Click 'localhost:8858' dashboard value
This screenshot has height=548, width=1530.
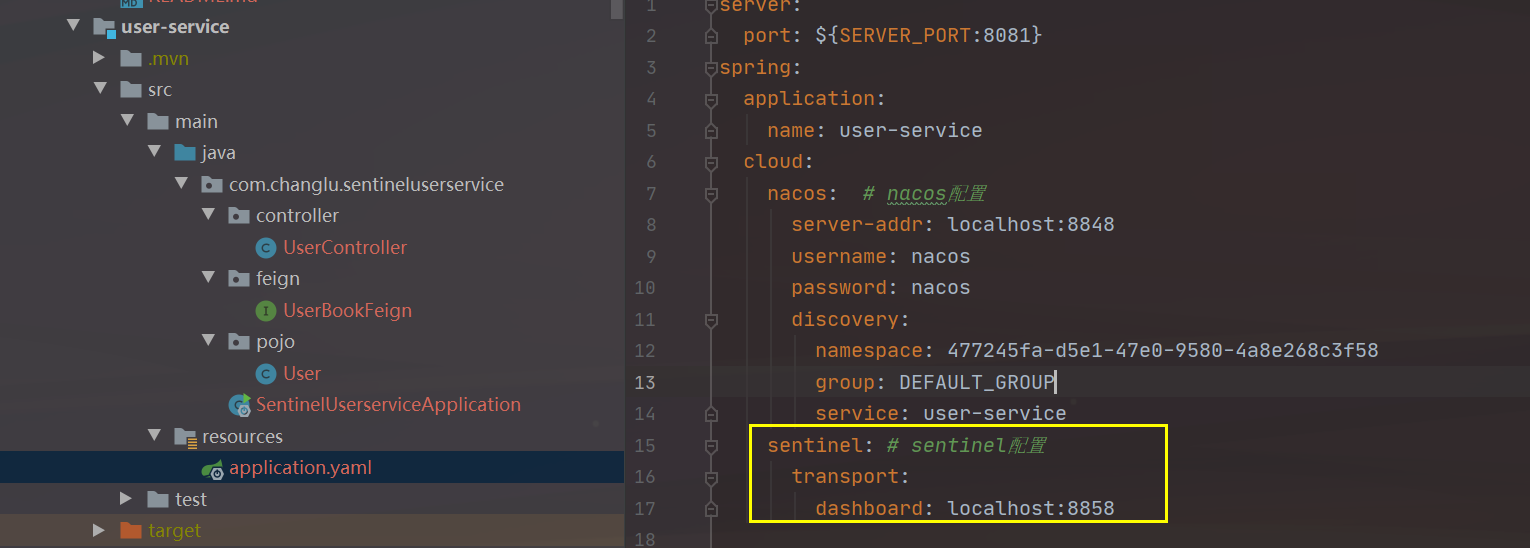[x=1031, y=508]
